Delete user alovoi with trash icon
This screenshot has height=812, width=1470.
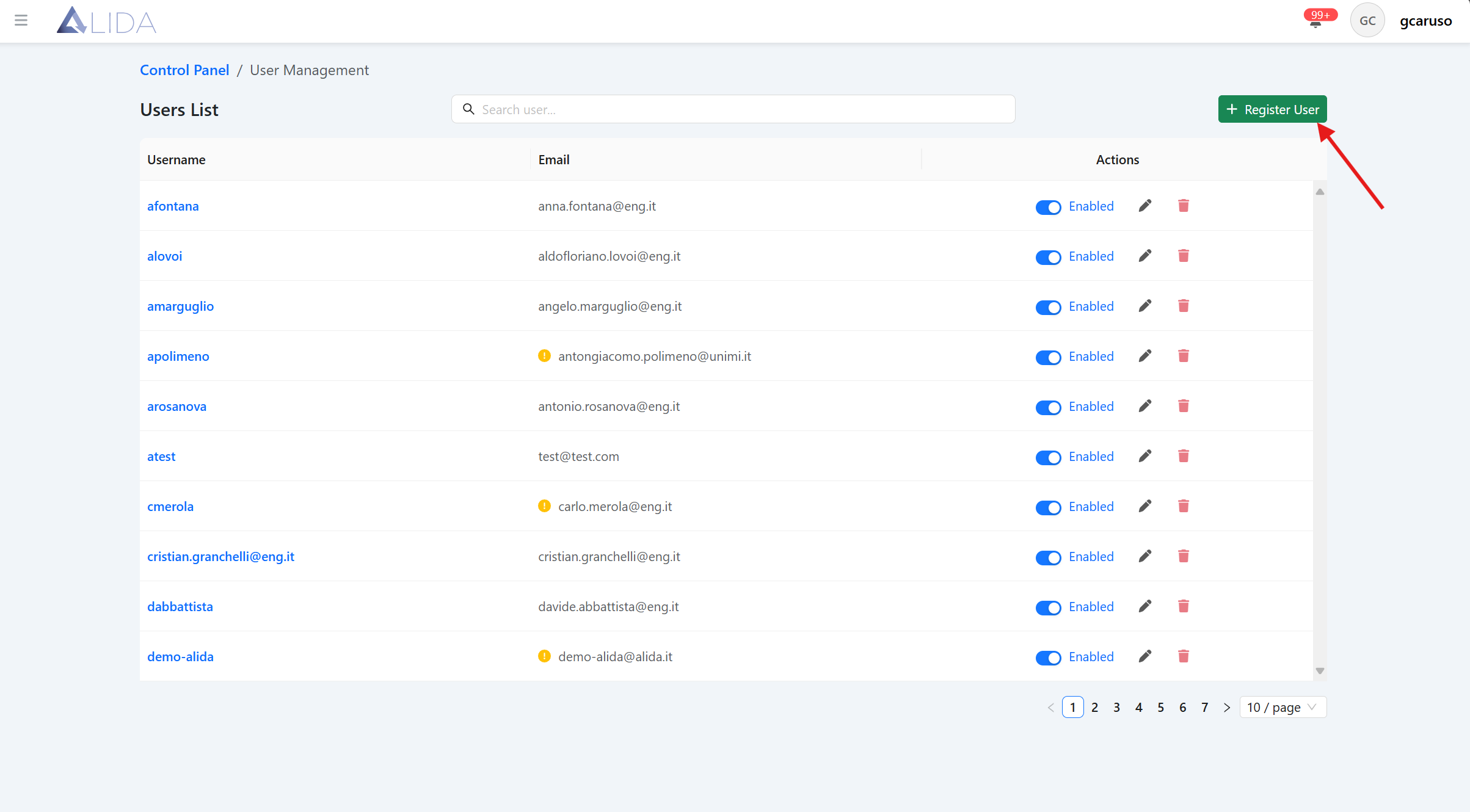(1184, 256)
